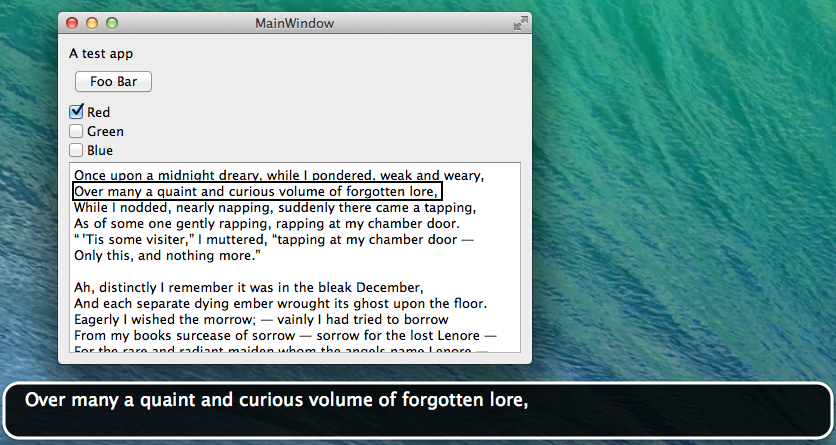Click the MainWindow title bar text
The width and height of the screenshot is (836, 445).
(x=295, y=23)
